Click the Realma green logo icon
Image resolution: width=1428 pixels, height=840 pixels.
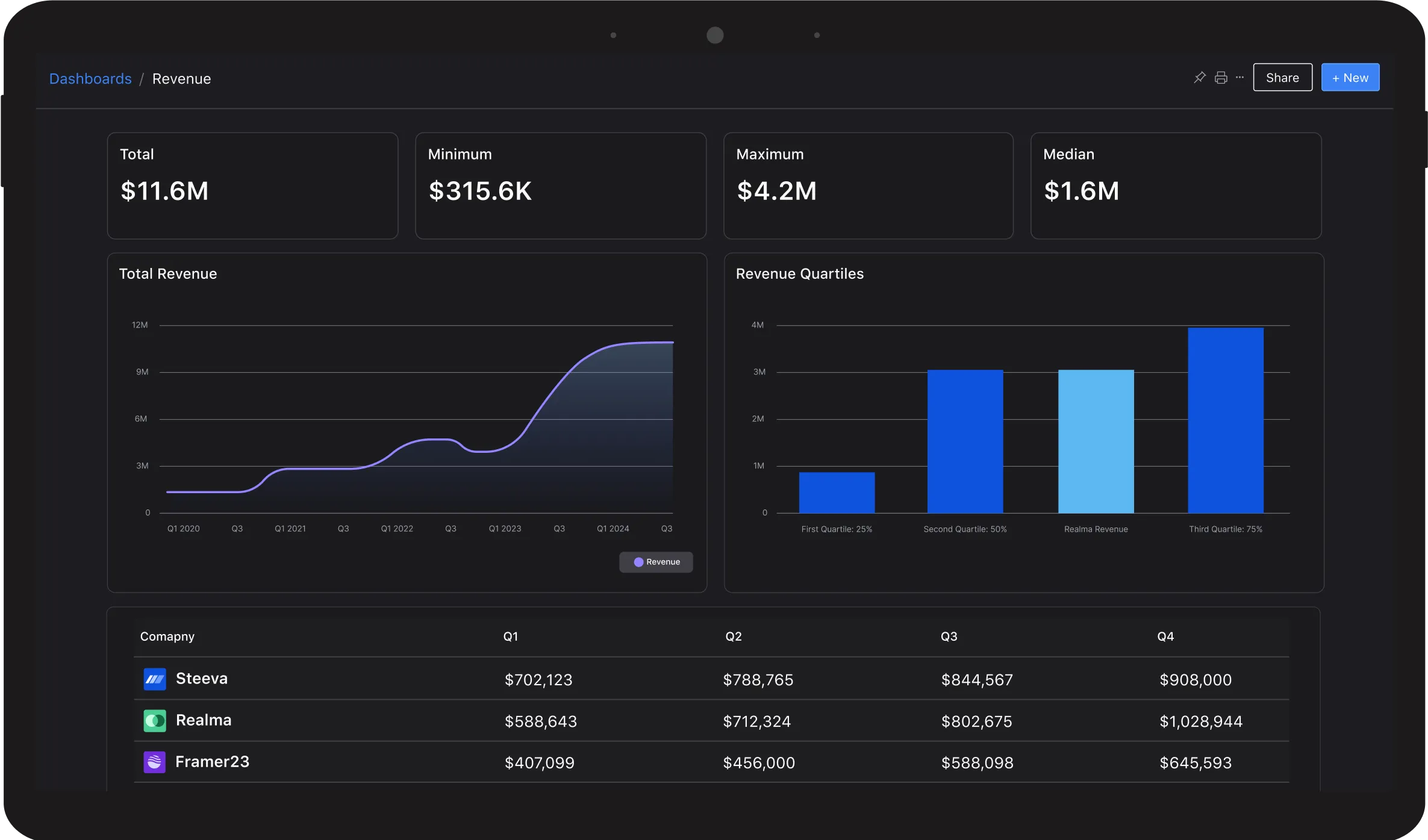155,721
